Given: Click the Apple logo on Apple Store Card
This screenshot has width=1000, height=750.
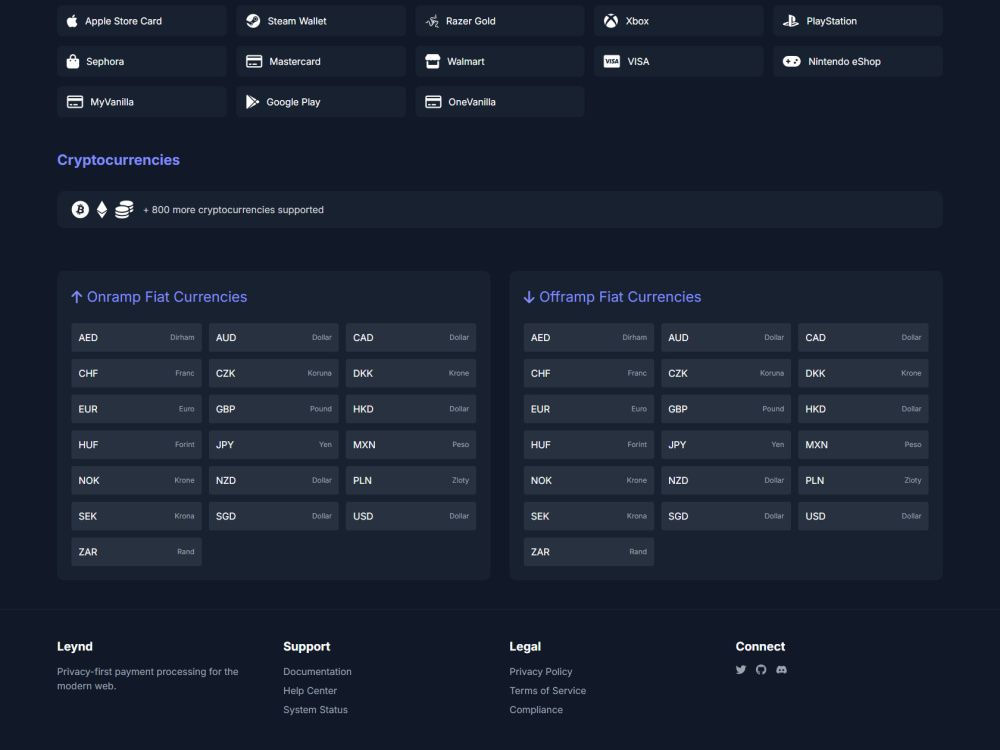Looking at the screenshot, I should click(x=72, y=21).
